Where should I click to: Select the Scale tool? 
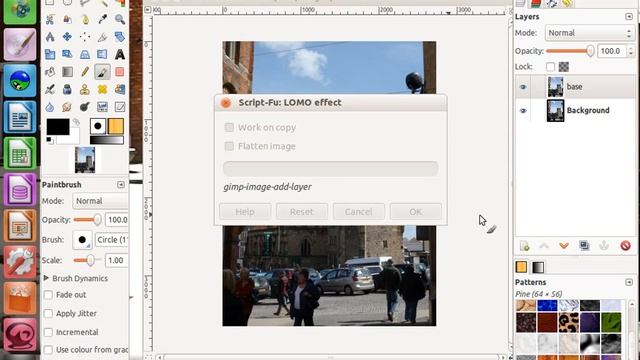pos(50,54)
